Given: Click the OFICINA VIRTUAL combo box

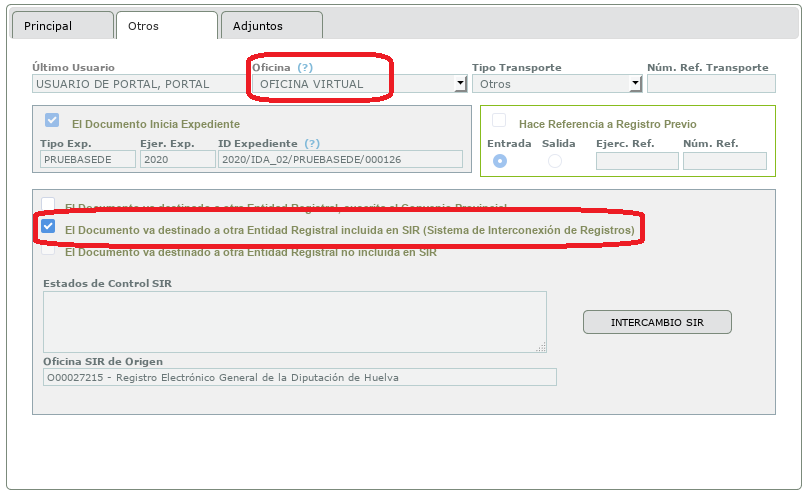Looking at the screenshot, I should [x=359, y=84].
